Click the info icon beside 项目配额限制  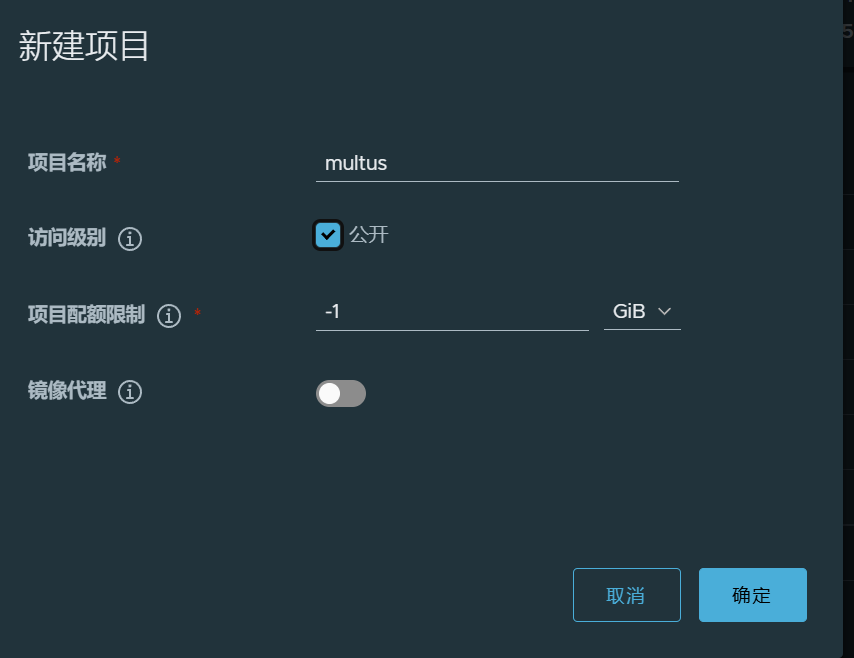pos(169,315)
